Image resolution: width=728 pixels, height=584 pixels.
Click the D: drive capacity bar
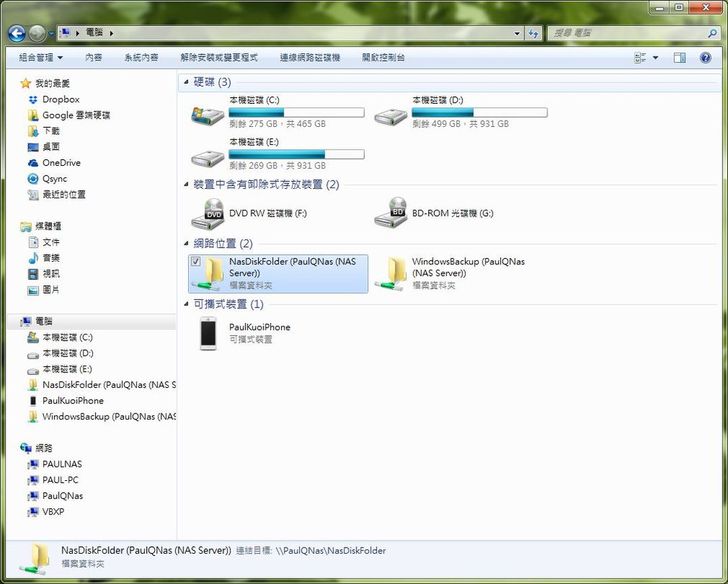(x=480, y=112)
